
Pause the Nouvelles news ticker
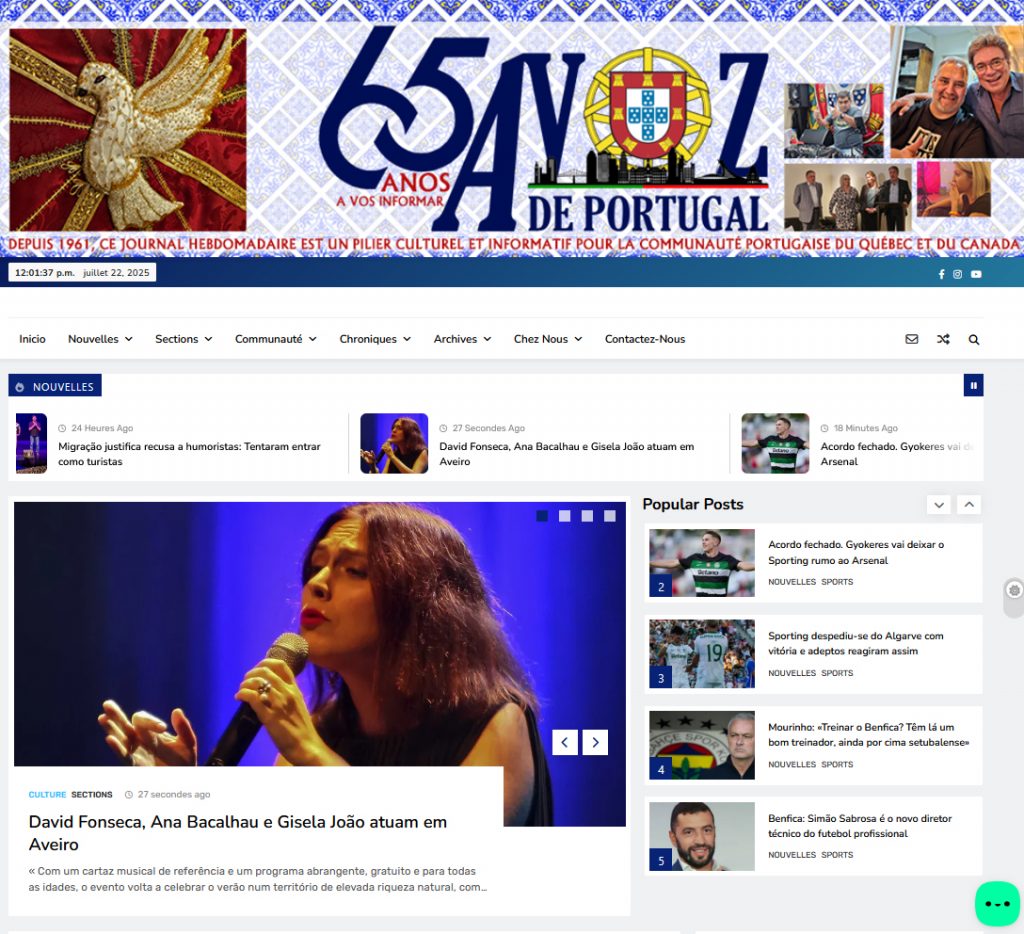(973, 385)
